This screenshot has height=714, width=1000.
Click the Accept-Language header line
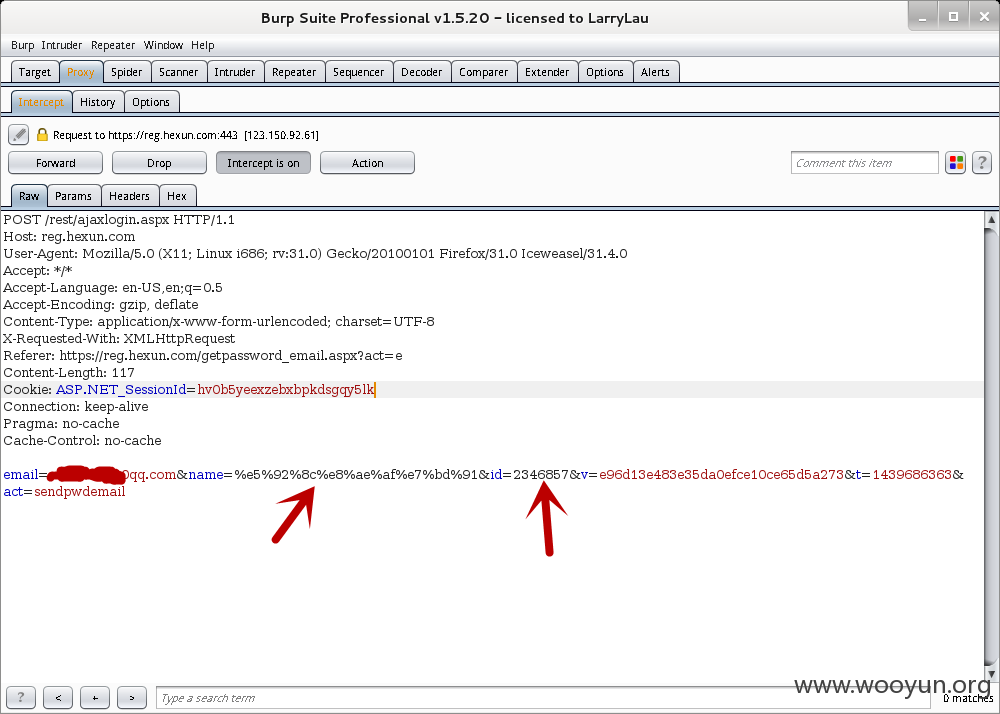(x=113, y=288)
